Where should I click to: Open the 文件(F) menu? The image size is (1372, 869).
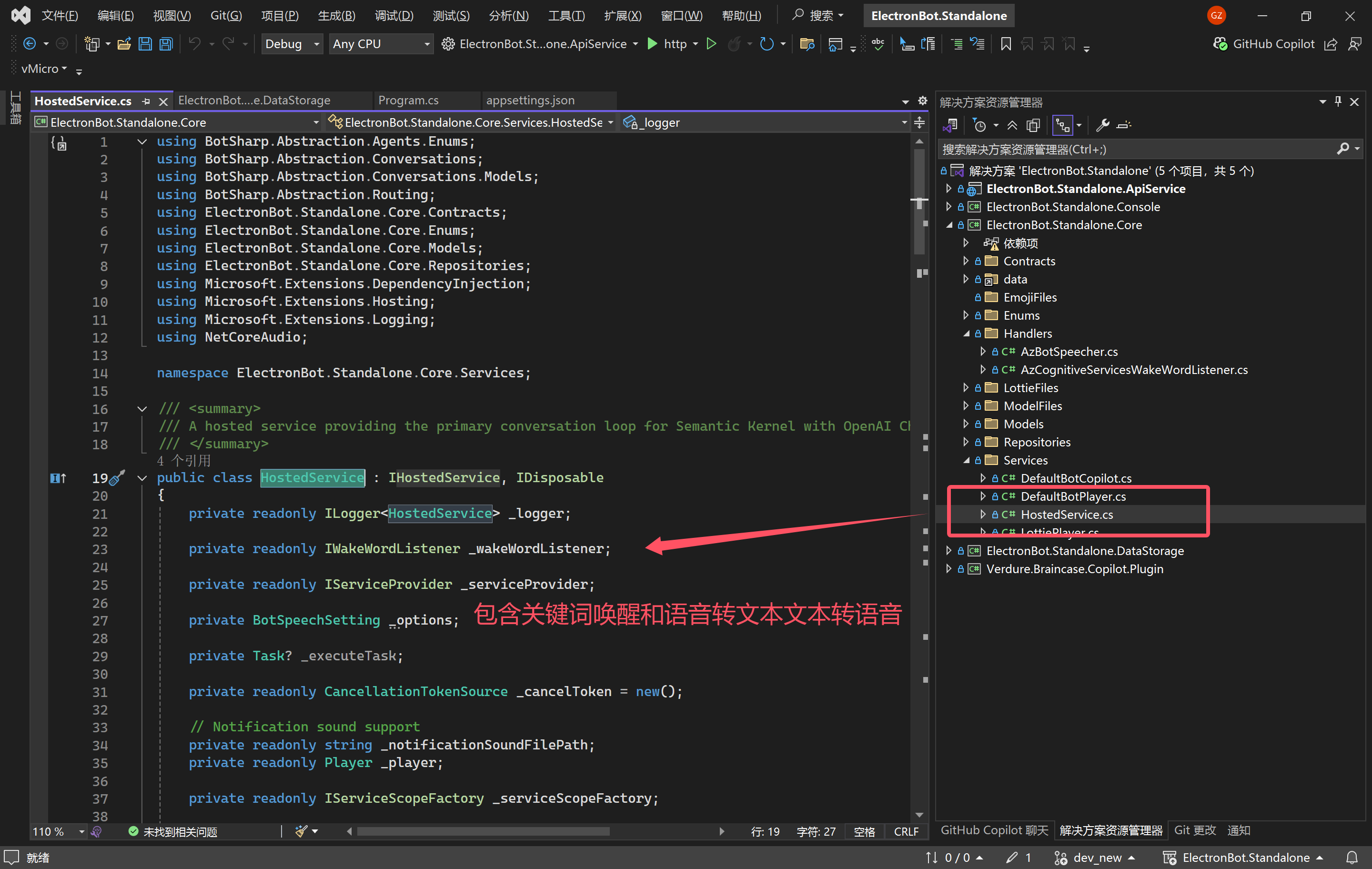click(x=60, y=15)
